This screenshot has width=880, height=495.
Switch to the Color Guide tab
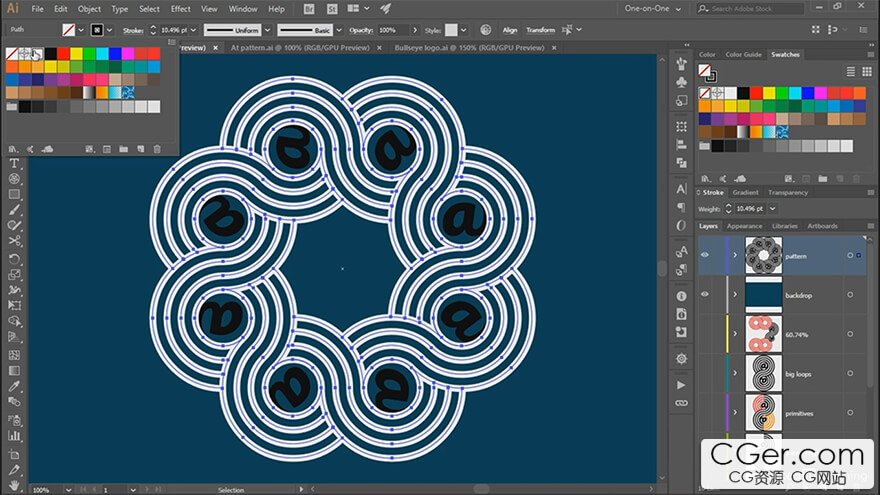coord(744,54)
